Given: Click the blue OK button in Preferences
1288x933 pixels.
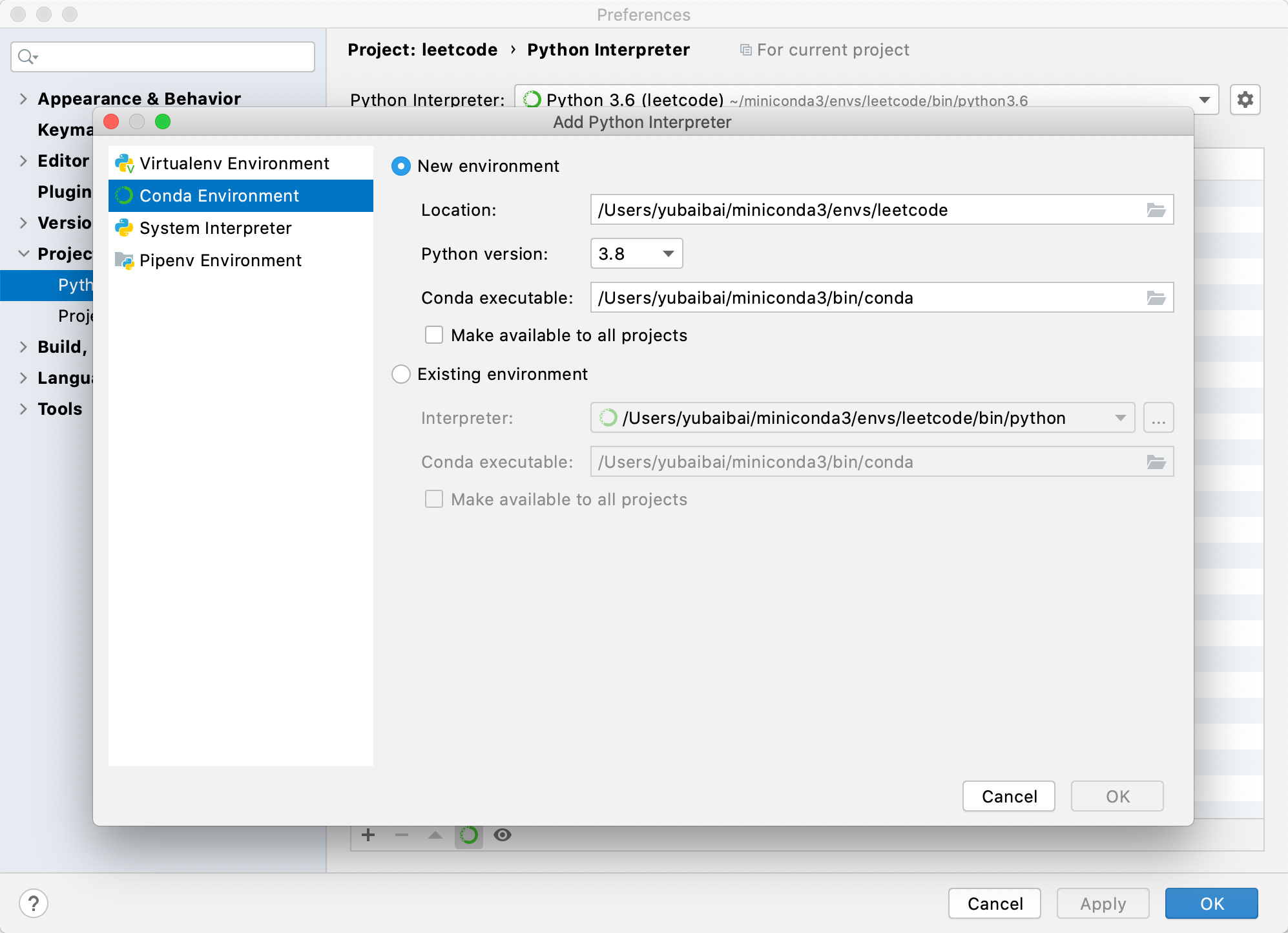Looking at the screenshot, I should [1212, 903].
